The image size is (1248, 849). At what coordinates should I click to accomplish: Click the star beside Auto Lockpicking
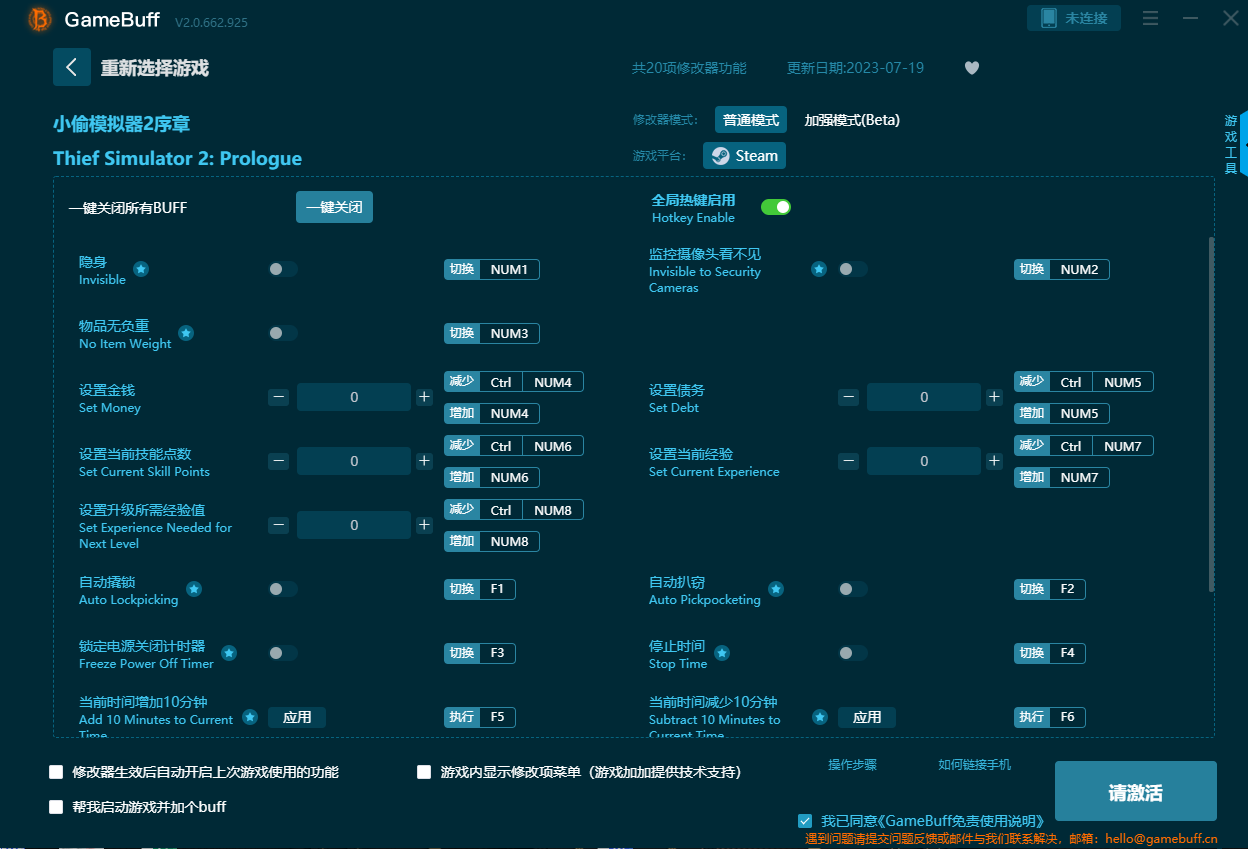[x=194, y=589]
